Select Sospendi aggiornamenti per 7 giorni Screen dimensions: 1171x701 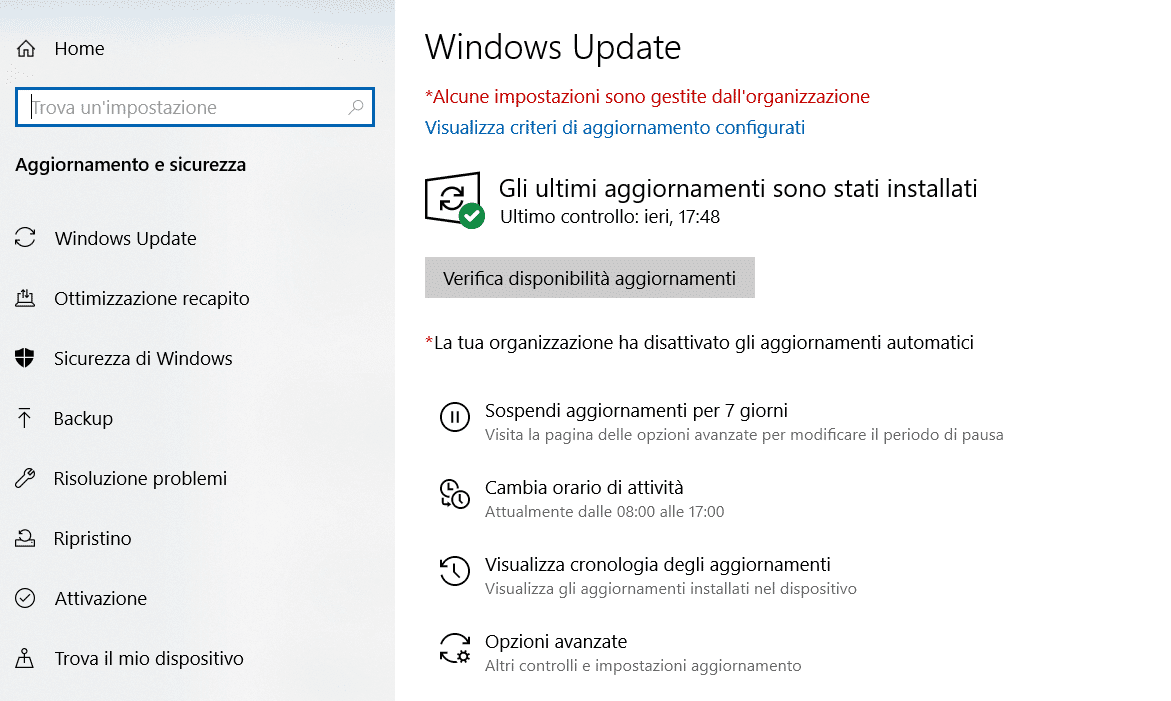pos(636,411)
